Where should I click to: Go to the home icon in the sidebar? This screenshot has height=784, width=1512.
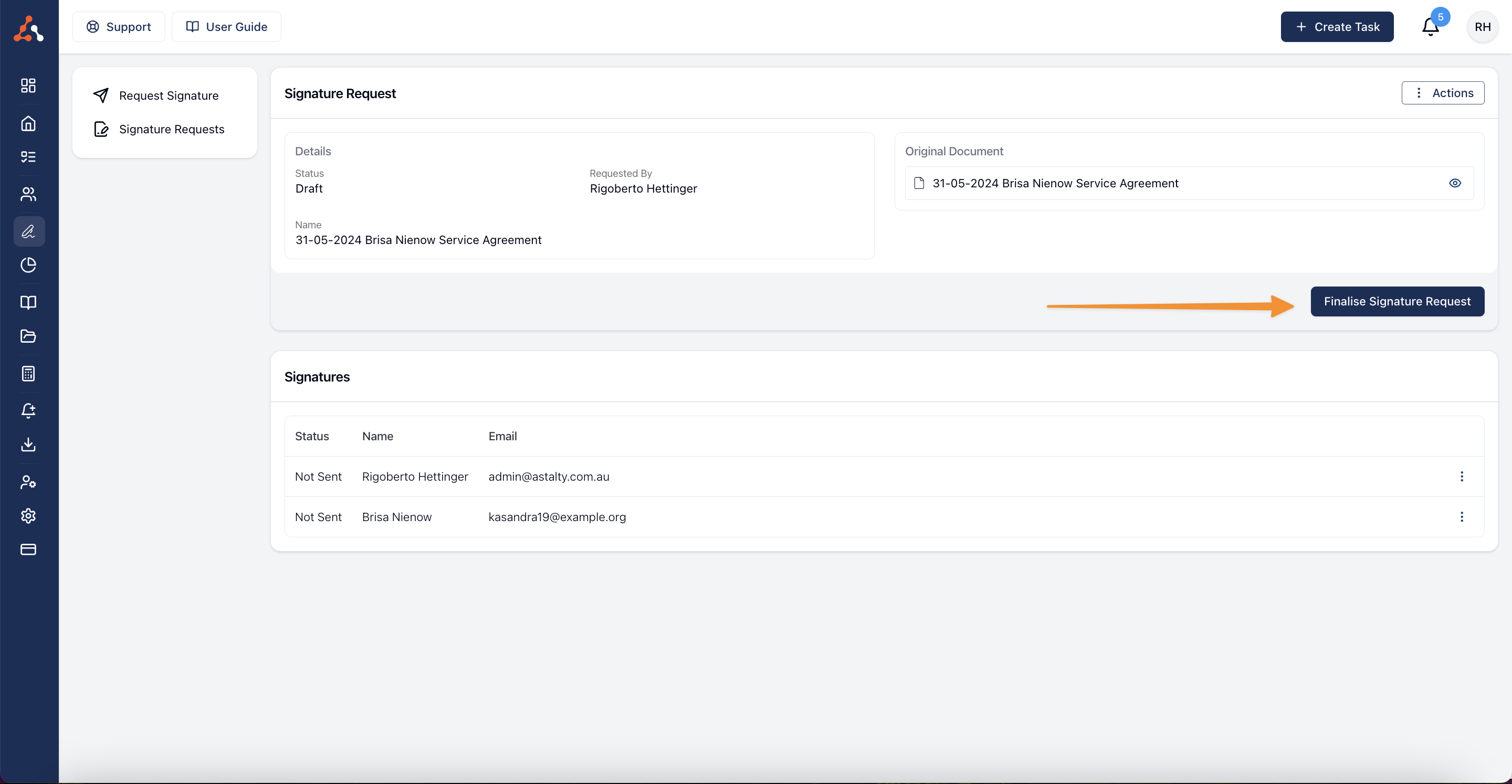[x=28, y=123]
